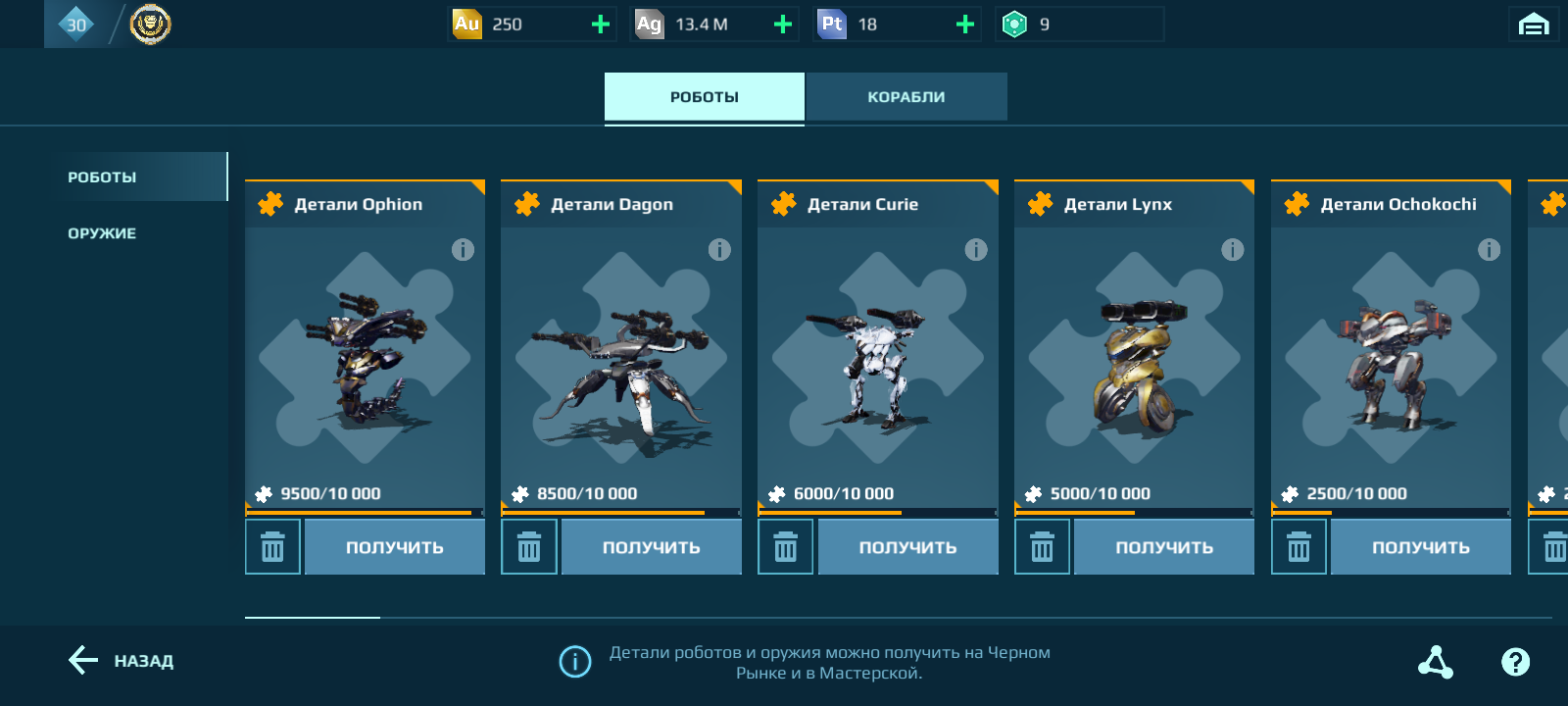Click ПОЛУЧИТЬ for Детали Ophion

[x=395, y=547]
